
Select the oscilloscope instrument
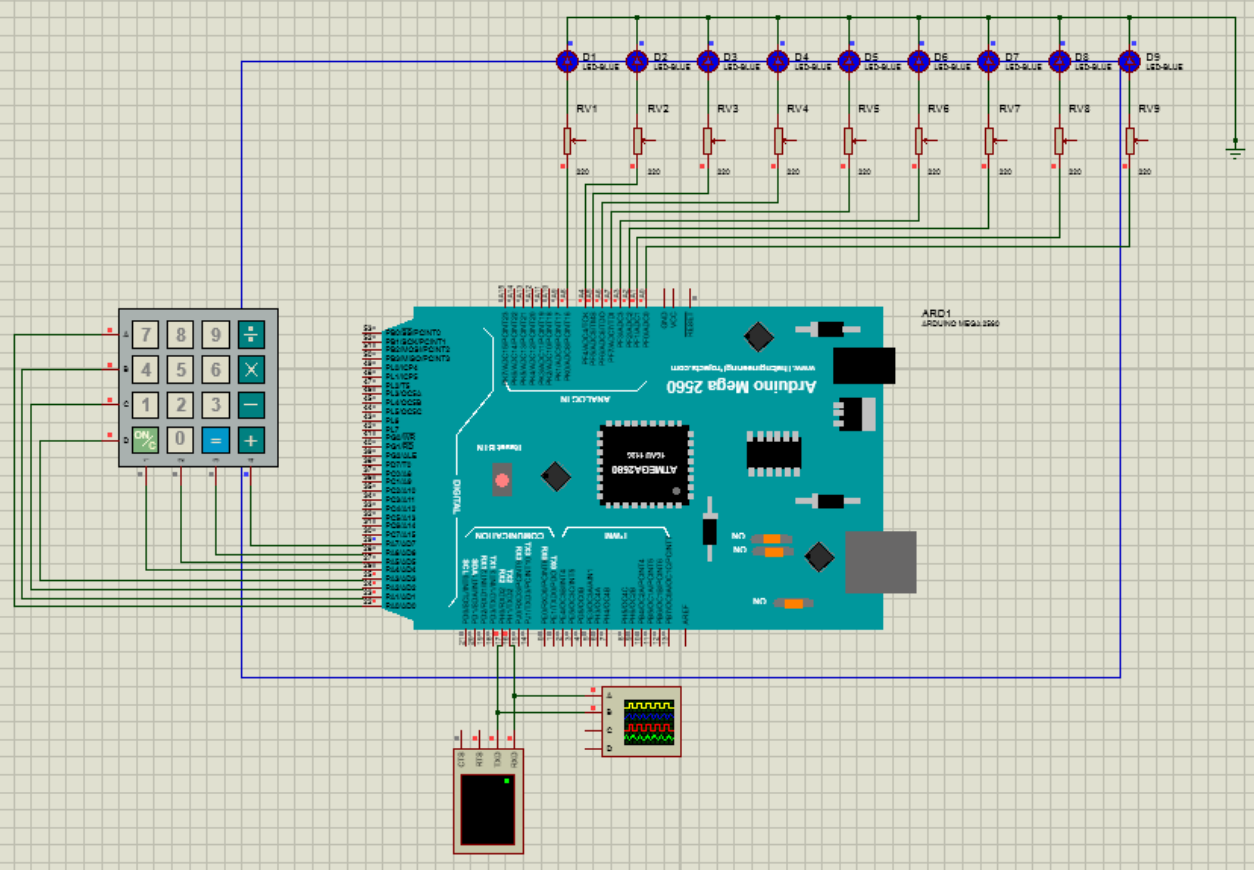[x=641, y=722]
